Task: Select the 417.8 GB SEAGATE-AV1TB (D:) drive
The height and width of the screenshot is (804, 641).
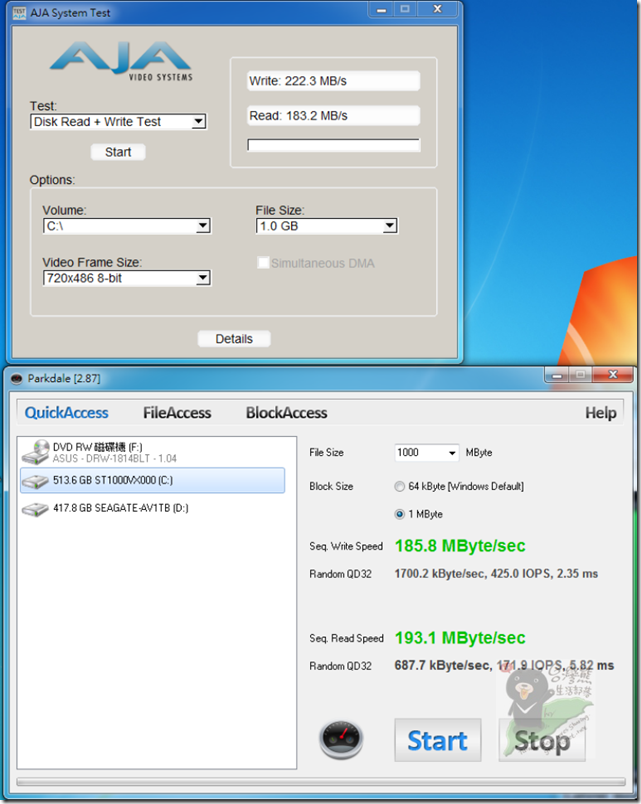Action: click(152, 508)
